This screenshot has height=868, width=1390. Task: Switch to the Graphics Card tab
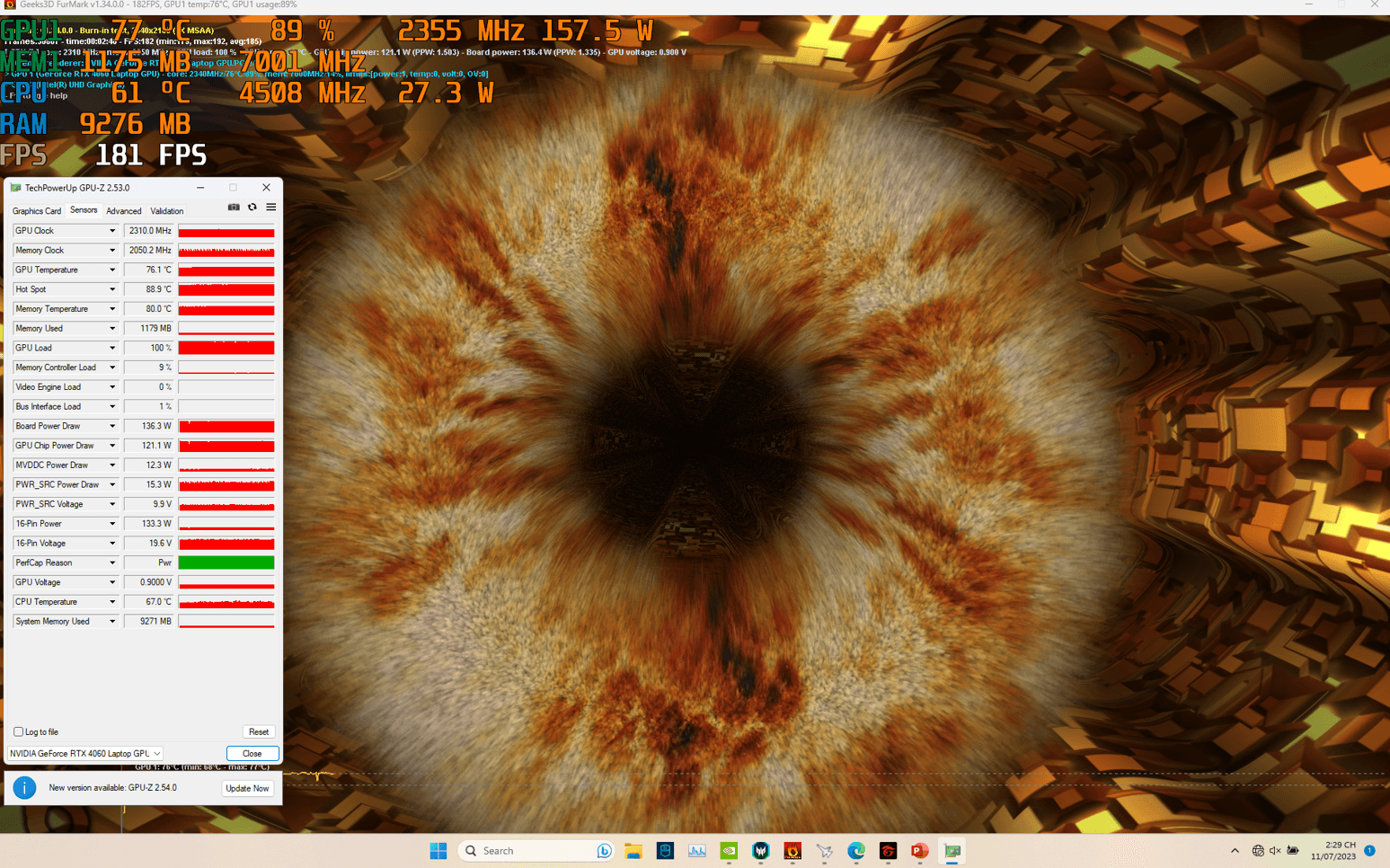pyautogui.click(x=37, y=211)
